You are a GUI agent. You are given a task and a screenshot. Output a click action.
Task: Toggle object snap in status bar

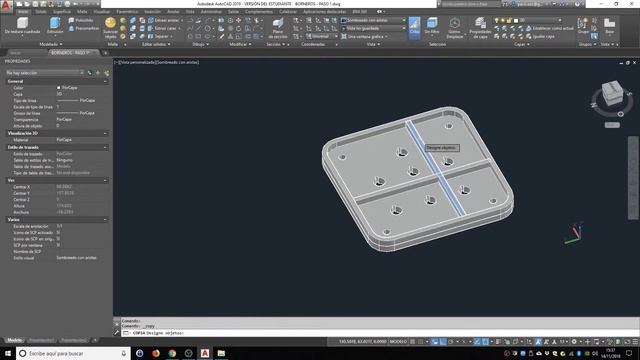tap(485, 341)
